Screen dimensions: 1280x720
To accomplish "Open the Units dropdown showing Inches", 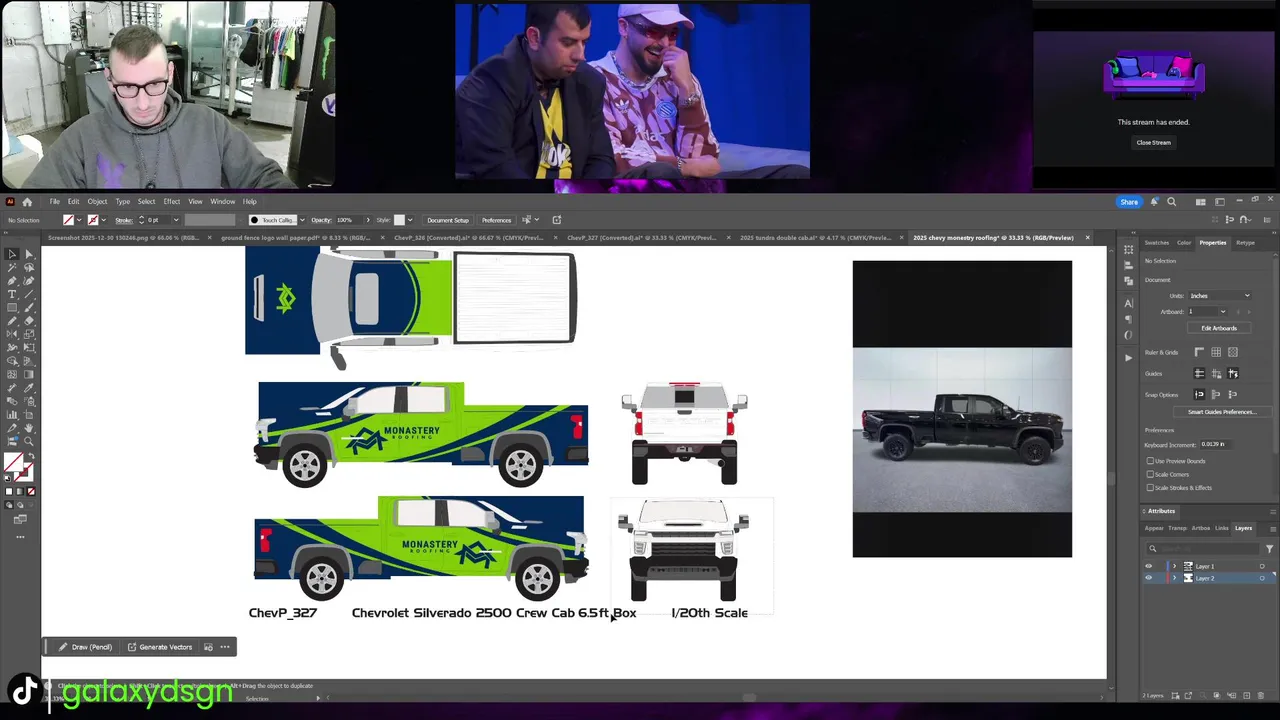I will pos(1220,295).
